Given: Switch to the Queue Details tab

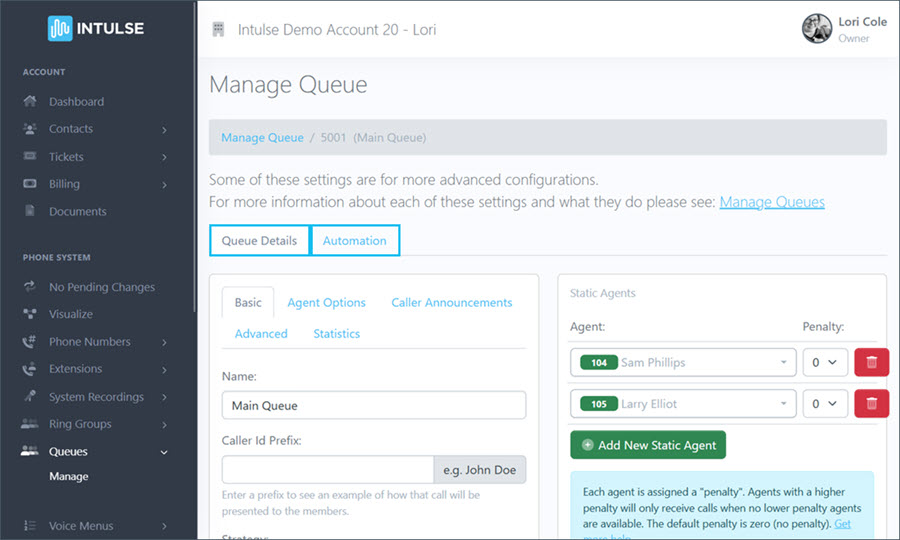Looking at the screenshot, I should click(x=259, y=240).
